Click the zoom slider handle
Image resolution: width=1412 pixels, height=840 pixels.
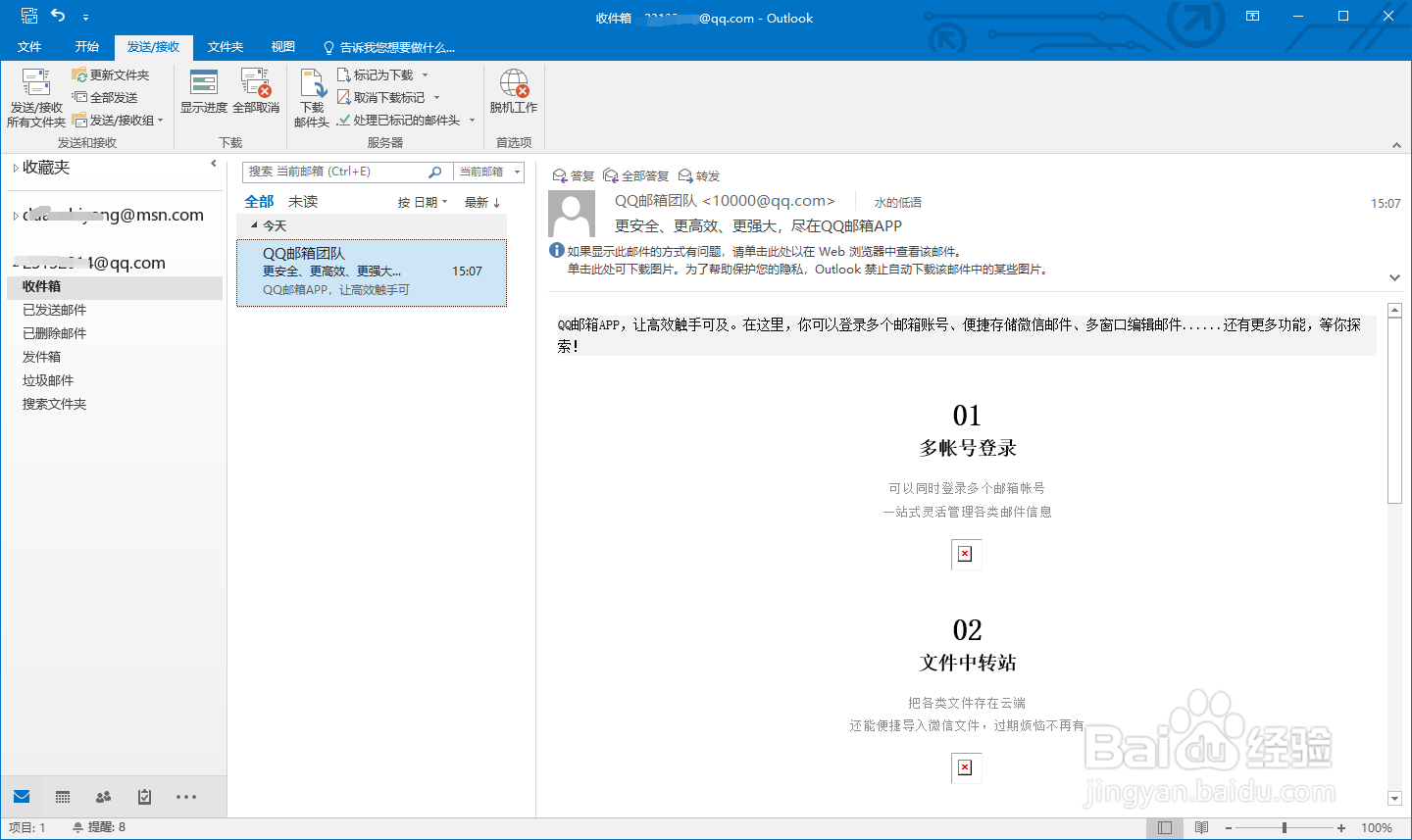(x=1285, y=828)
